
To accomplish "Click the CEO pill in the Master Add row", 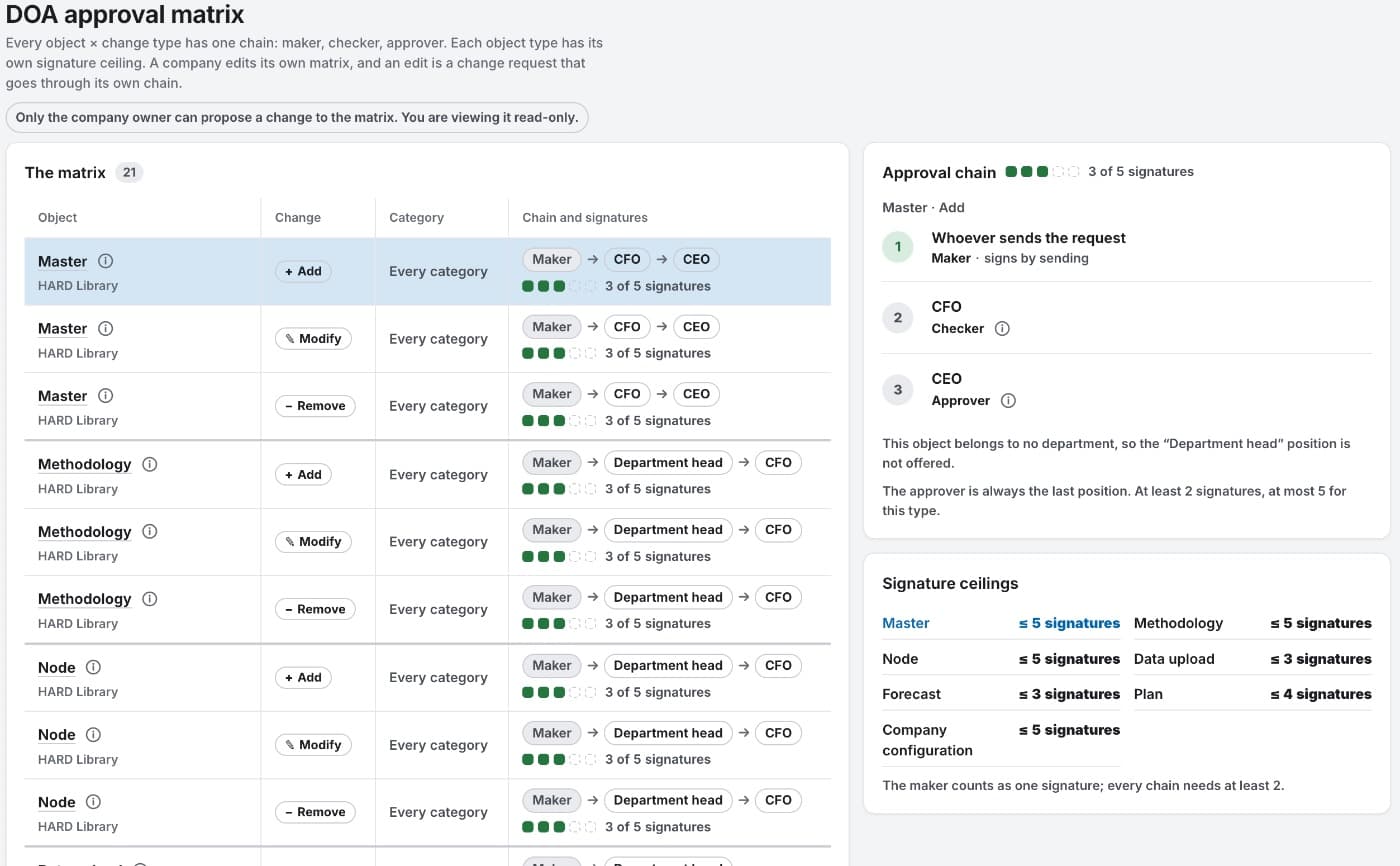I will (696, 259).
